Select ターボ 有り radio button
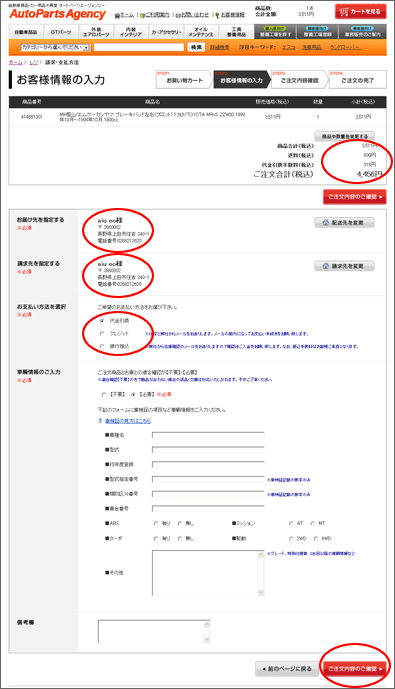 (x=156, y=538)
